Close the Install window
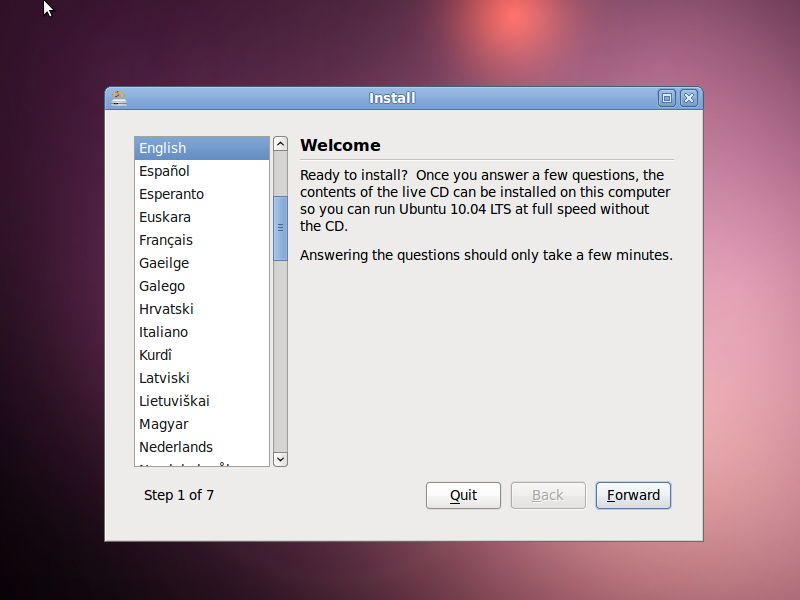 click(688, 98)
